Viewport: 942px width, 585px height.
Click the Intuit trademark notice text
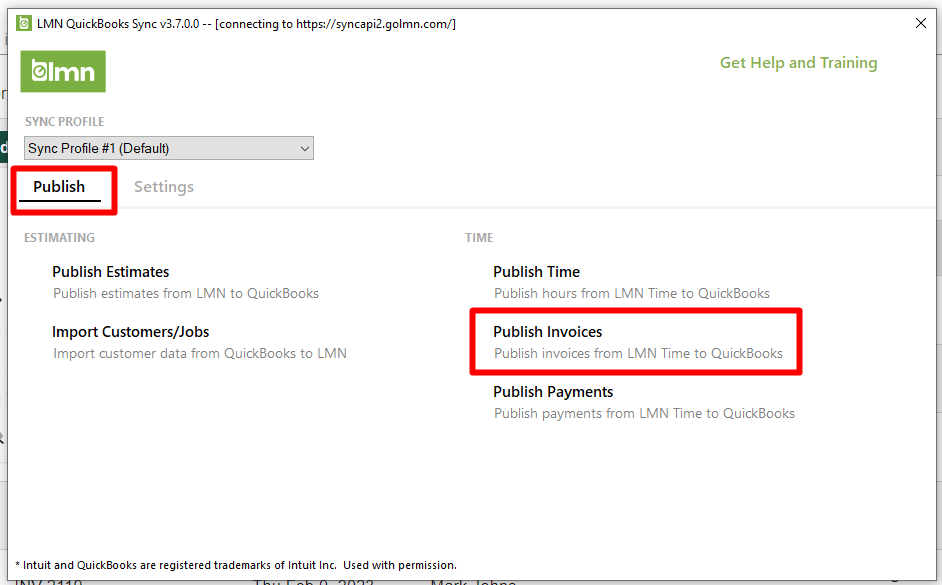click(x=236, y=565)
